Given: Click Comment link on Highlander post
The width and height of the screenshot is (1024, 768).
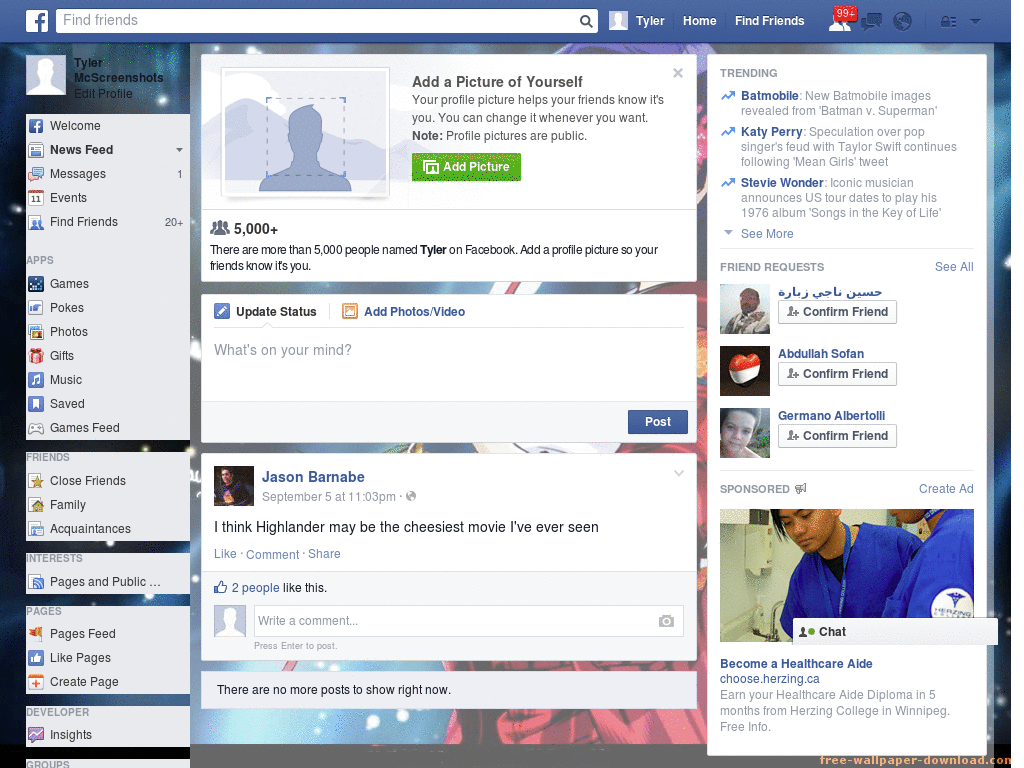Looking at the screenshot, I should (272, 554).
